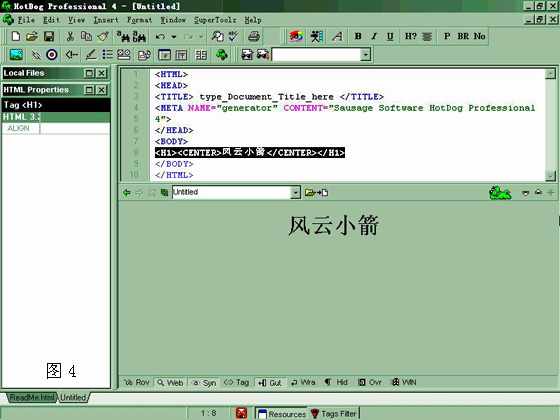Click the Insert Image icon
Viewport: 560px width, 420px height.
pos(16,55)
